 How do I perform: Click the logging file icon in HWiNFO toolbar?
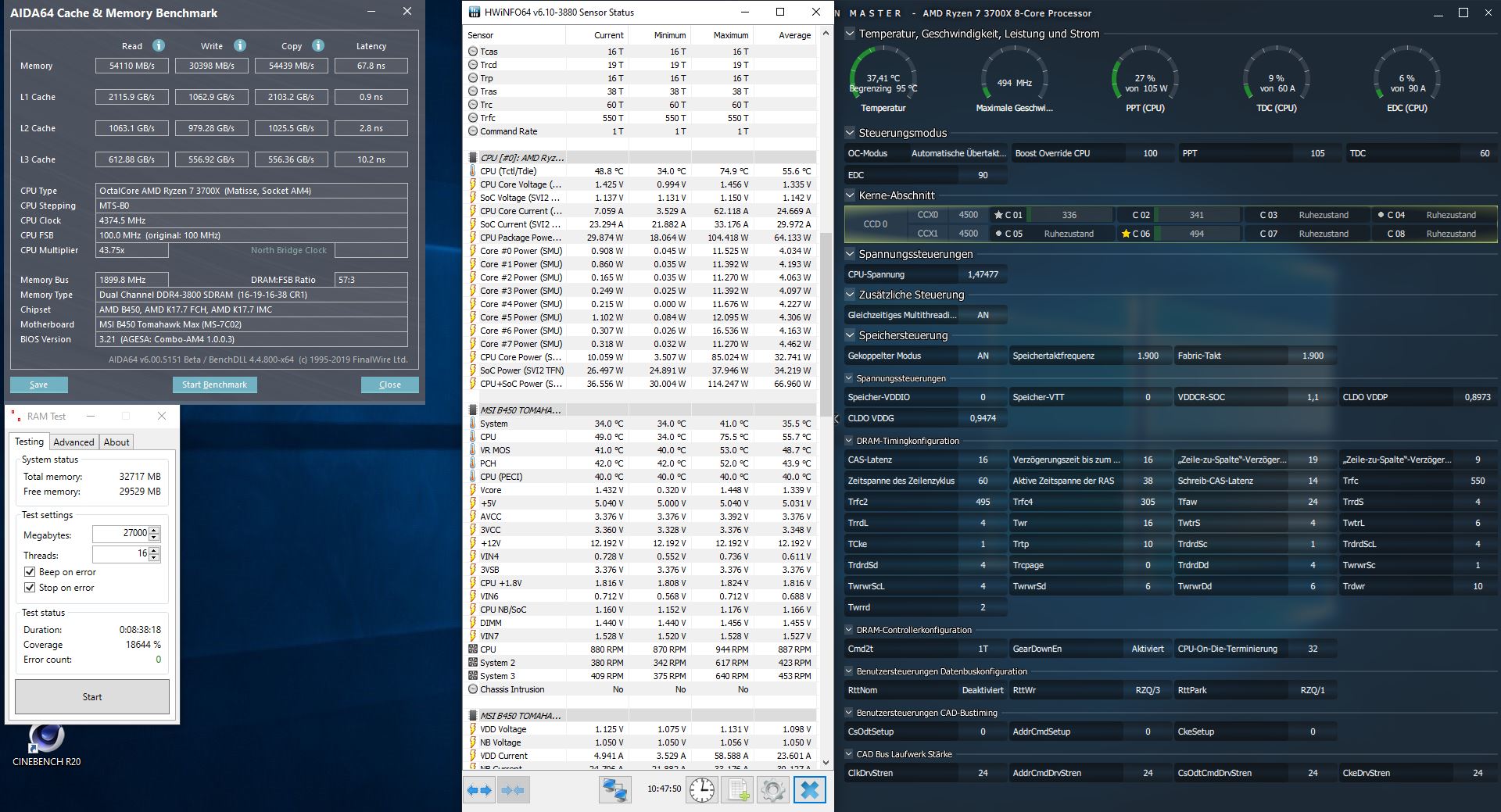738,790
